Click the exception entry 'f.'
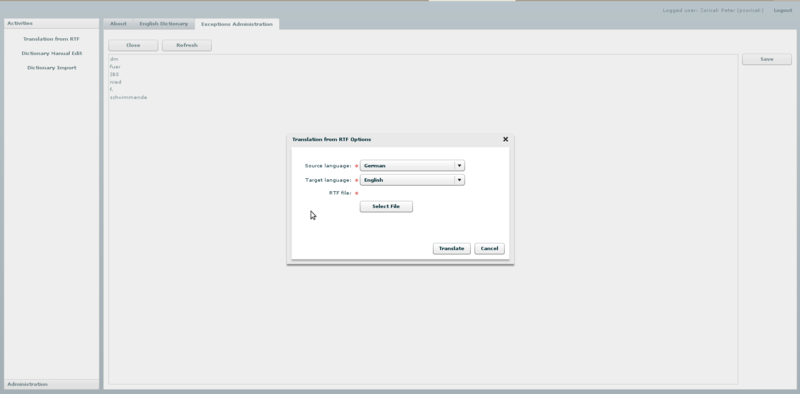800x394 pixels. [x=111, y=90]
